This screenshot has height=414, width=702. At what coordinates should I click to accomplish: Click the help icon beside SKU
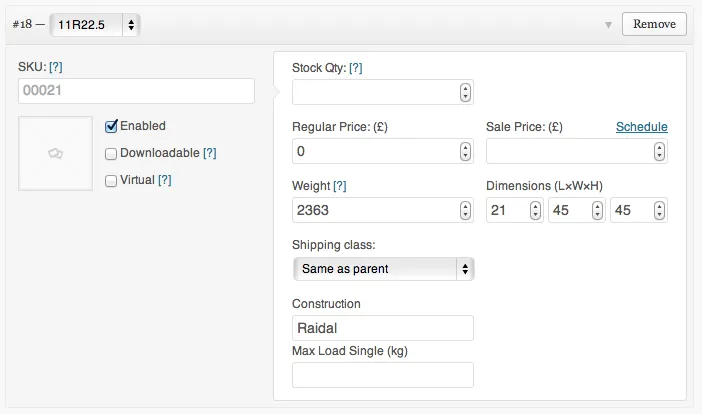pos(56,68)
